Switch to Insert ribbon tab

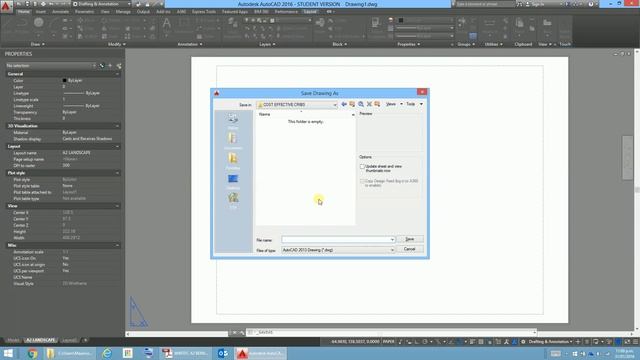tap(41, 12)
